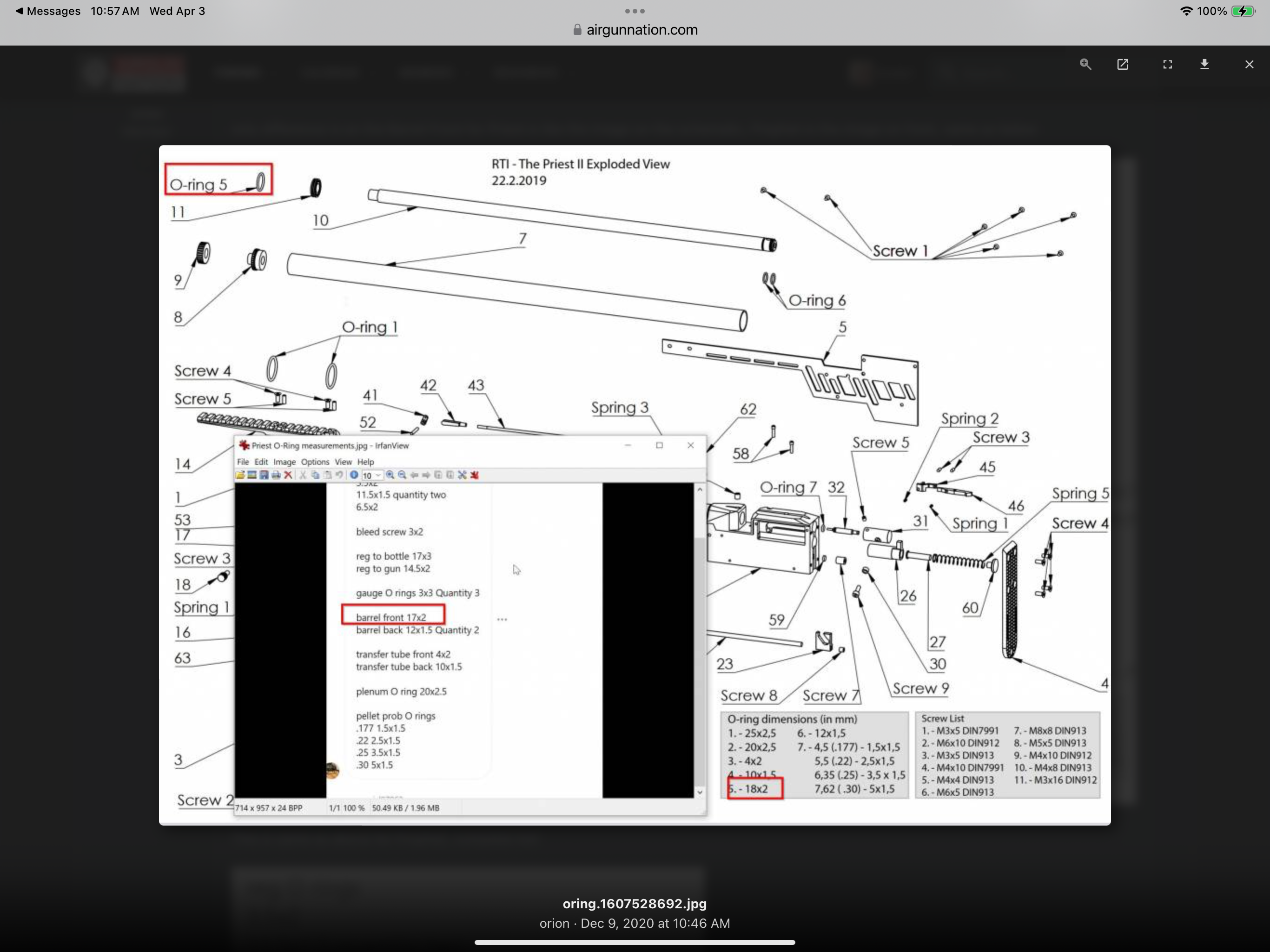Open Options menu in IrfanView window

pos(315,462)
